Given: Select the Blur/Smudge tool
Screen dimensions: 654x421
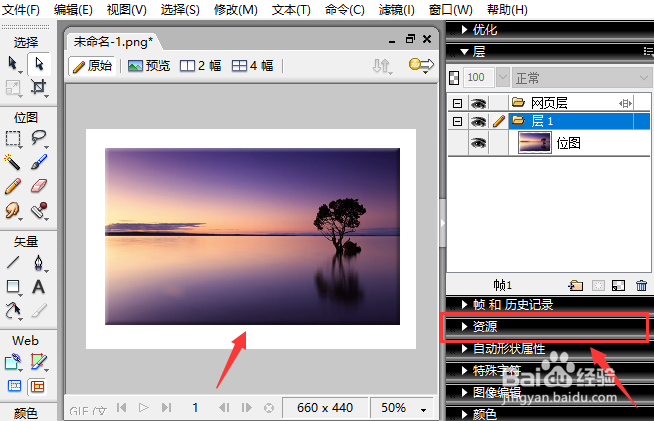Looking at the screenshot, I should 13,211.
